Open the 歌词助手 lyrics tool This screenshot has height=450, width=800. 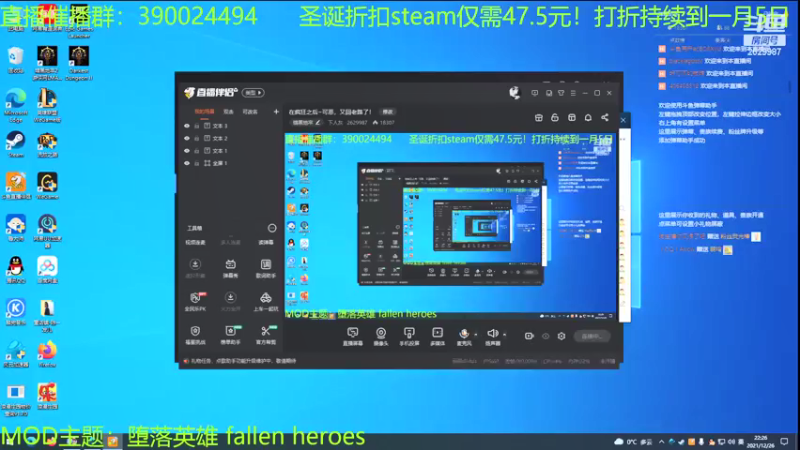pyautogui.click(x=266, y=268)
